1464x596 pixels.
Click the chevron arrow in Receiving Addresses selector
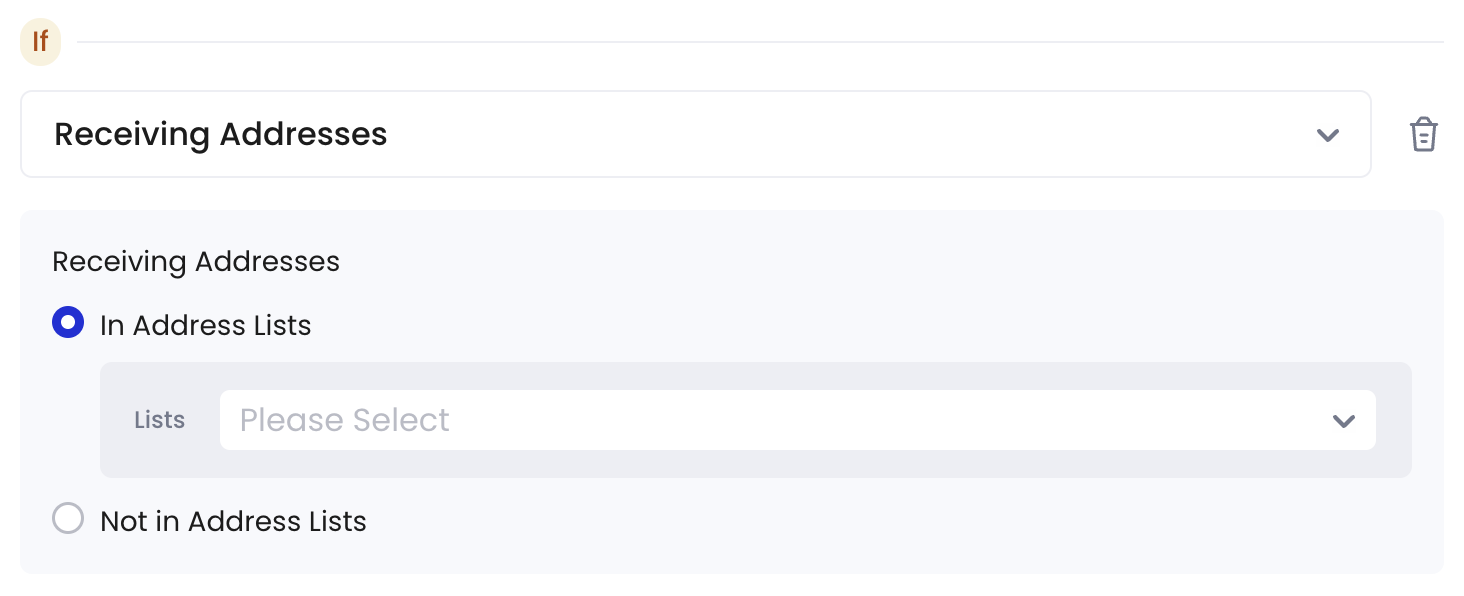pos(1327,135)
